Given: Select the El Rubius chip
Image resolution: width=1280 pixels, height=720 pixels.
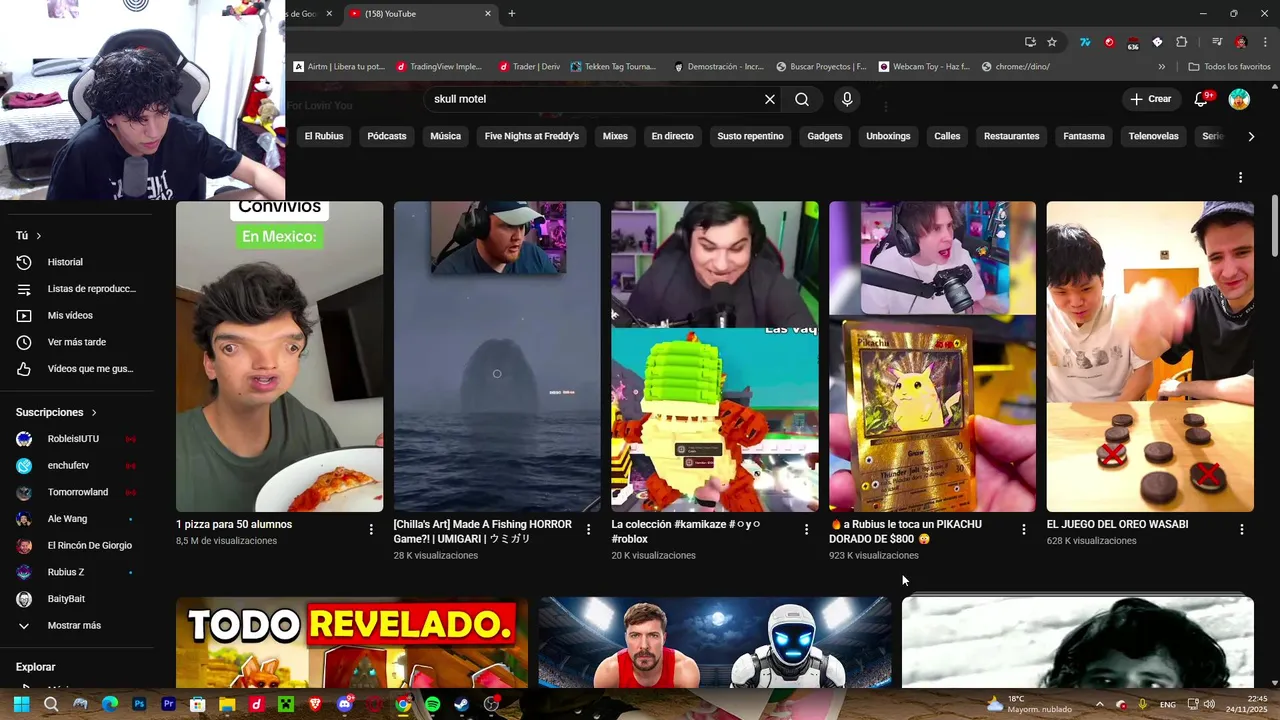Looking at the screenshot, I should (x=324, y=136).
